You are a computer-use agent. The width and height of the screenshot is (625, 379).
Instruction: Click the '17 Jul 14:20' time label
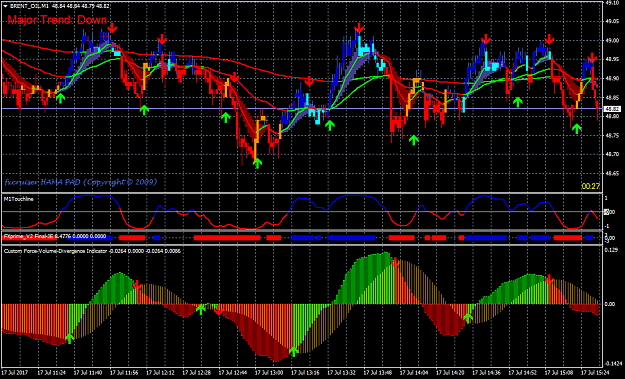click(451, 373)
